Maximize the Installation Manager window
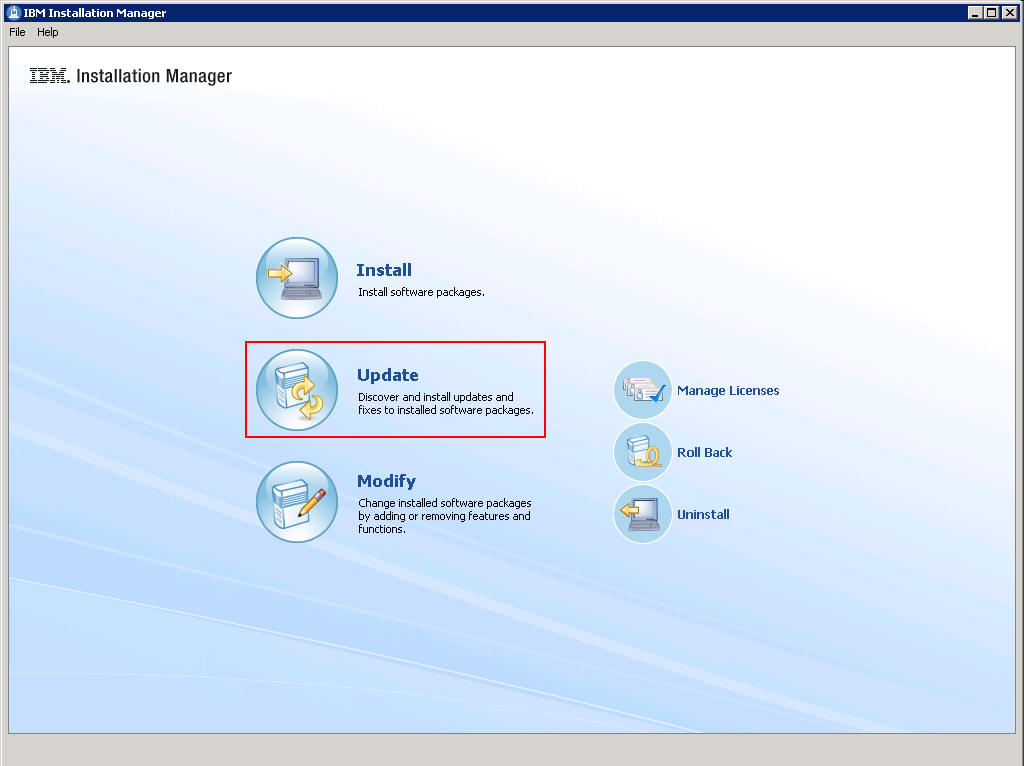Image resolution: width=1024 pixels, height=766 pixels. [991, 12]
